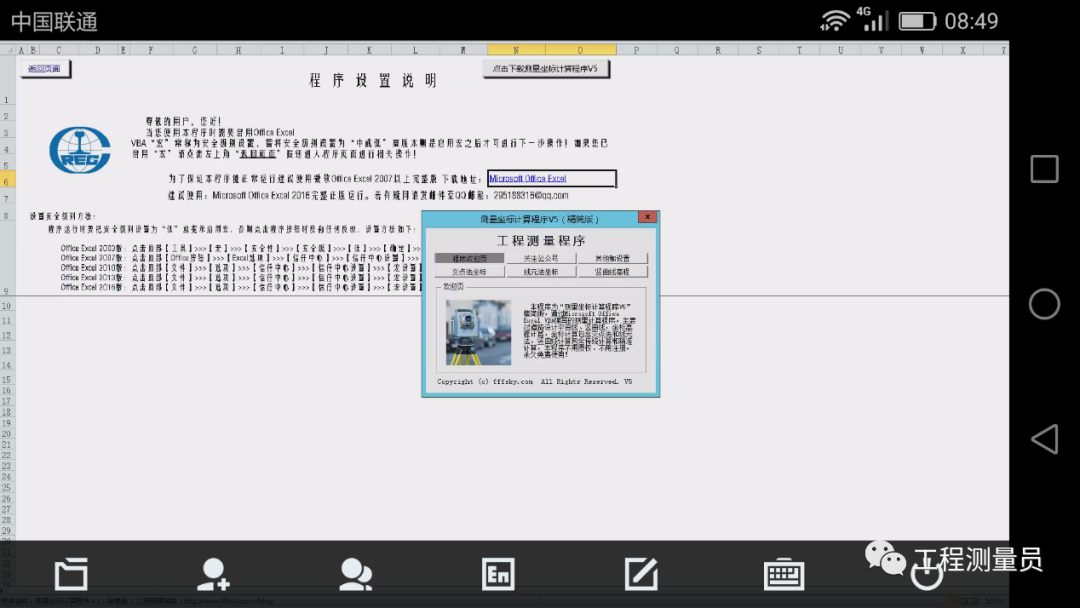Tap the 中国联通 carrier label
This screenshot has height=608, width=1080.
(54, 21)
